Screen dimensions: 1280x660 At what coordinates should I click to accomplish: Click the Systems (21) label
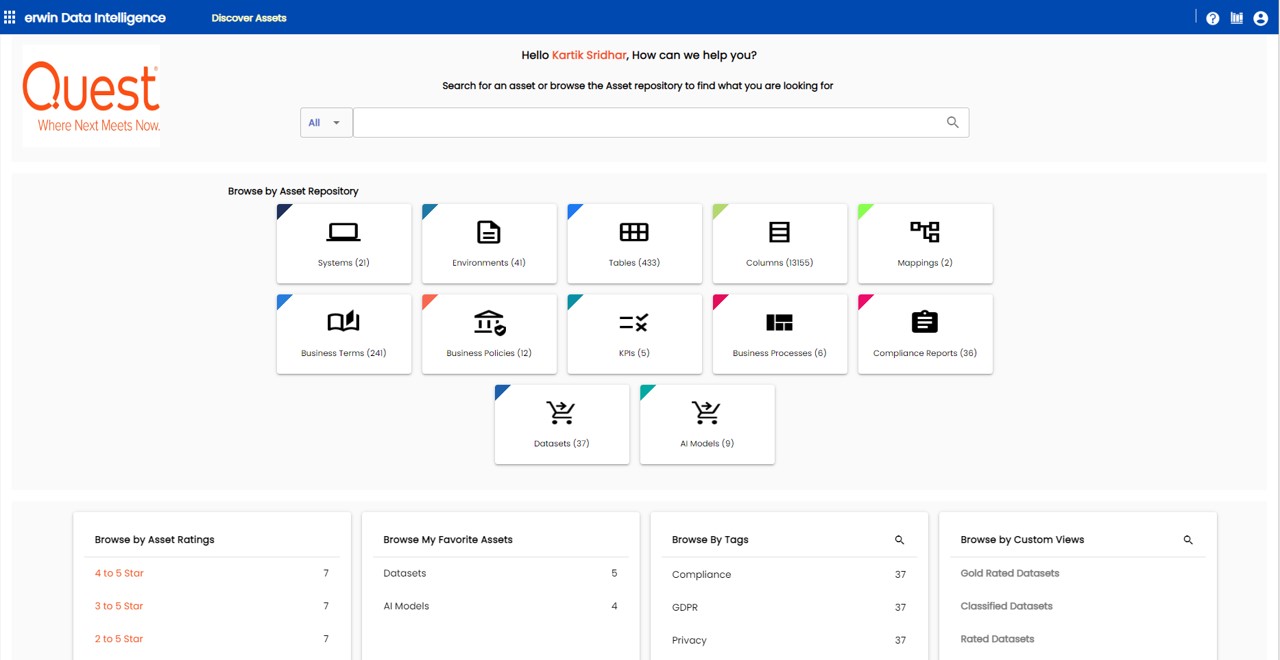coord(343,263)
